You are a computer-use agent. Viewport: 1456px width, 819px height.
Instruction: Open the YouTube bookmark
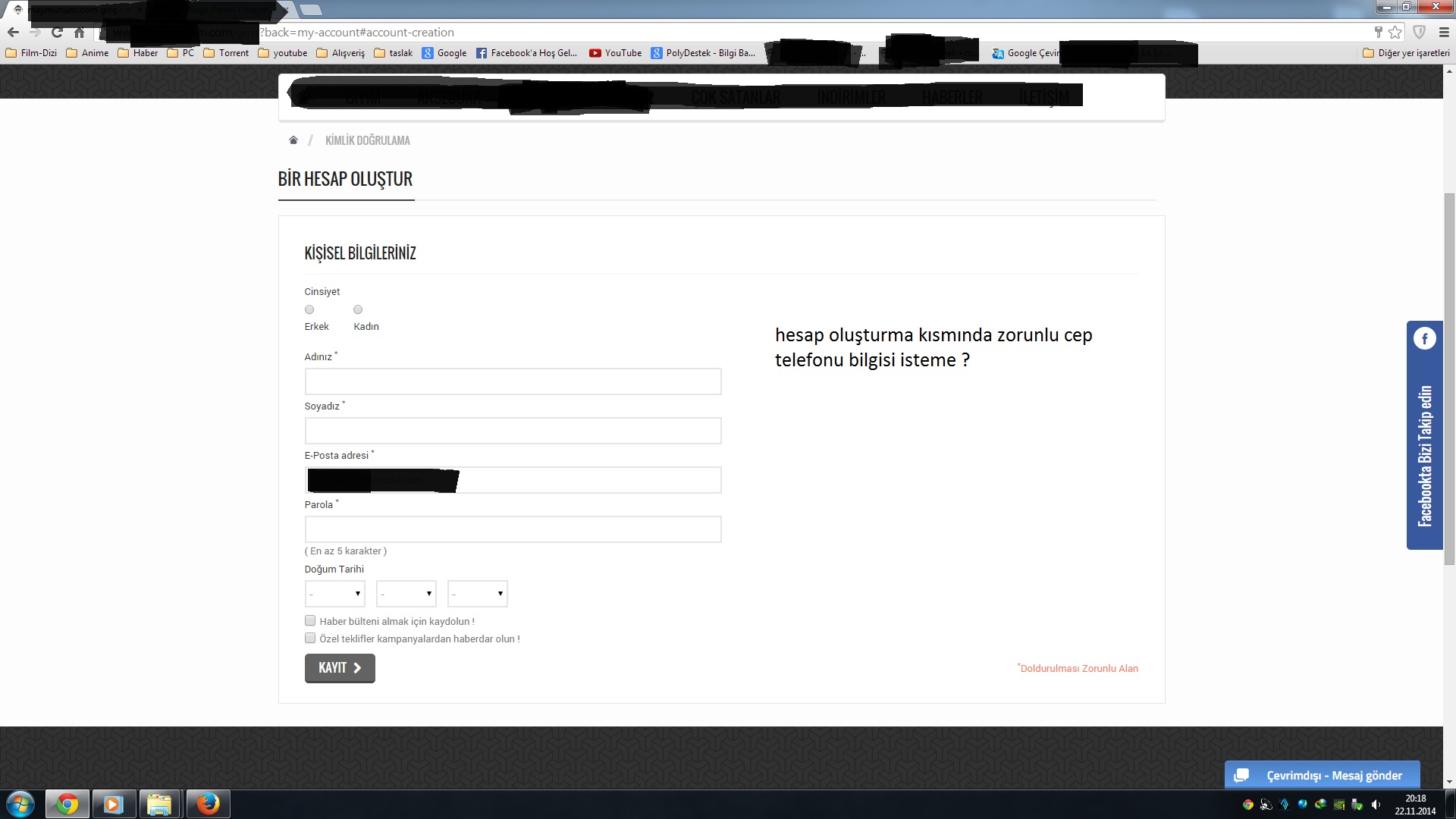point(616,53)
